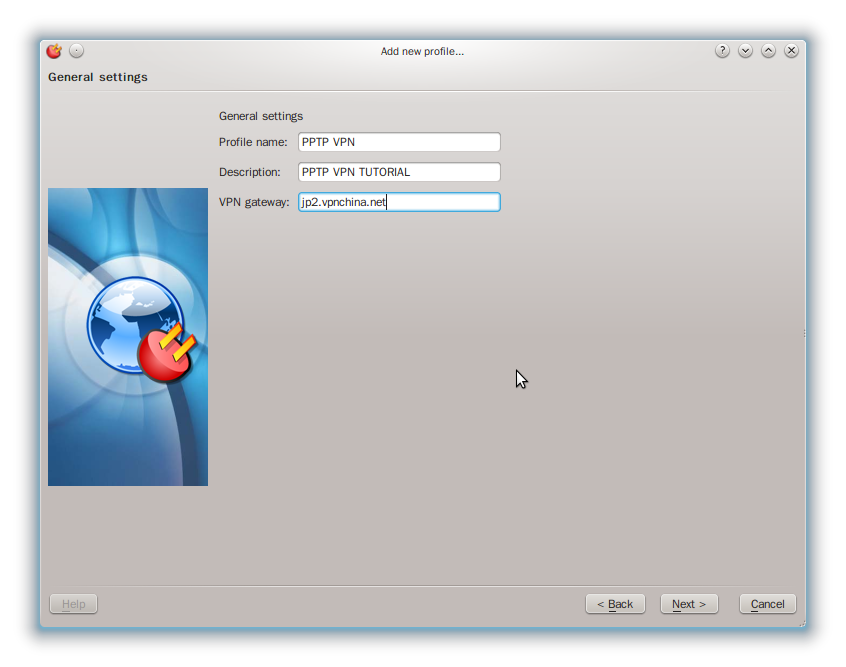Click the application icon in the title bar

54,51
